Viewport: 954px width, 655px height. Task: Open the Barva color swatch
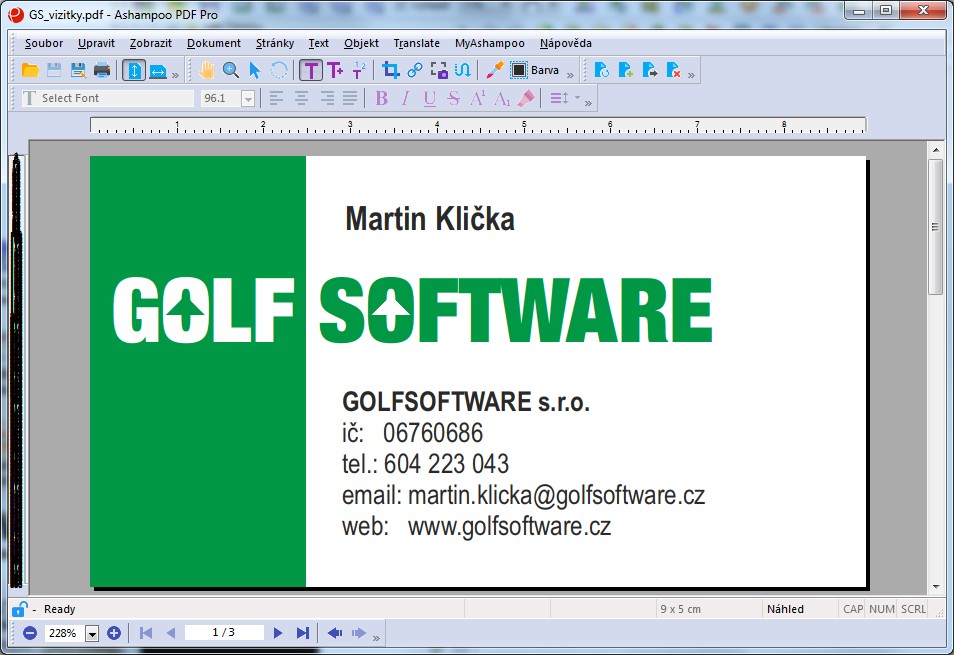click(517, 70)
